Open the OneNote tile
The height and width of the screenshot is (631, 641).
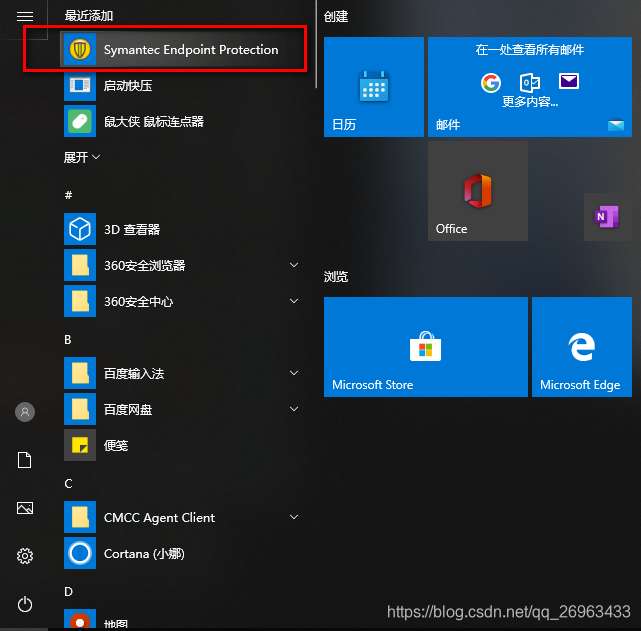(x=608, y=217)
